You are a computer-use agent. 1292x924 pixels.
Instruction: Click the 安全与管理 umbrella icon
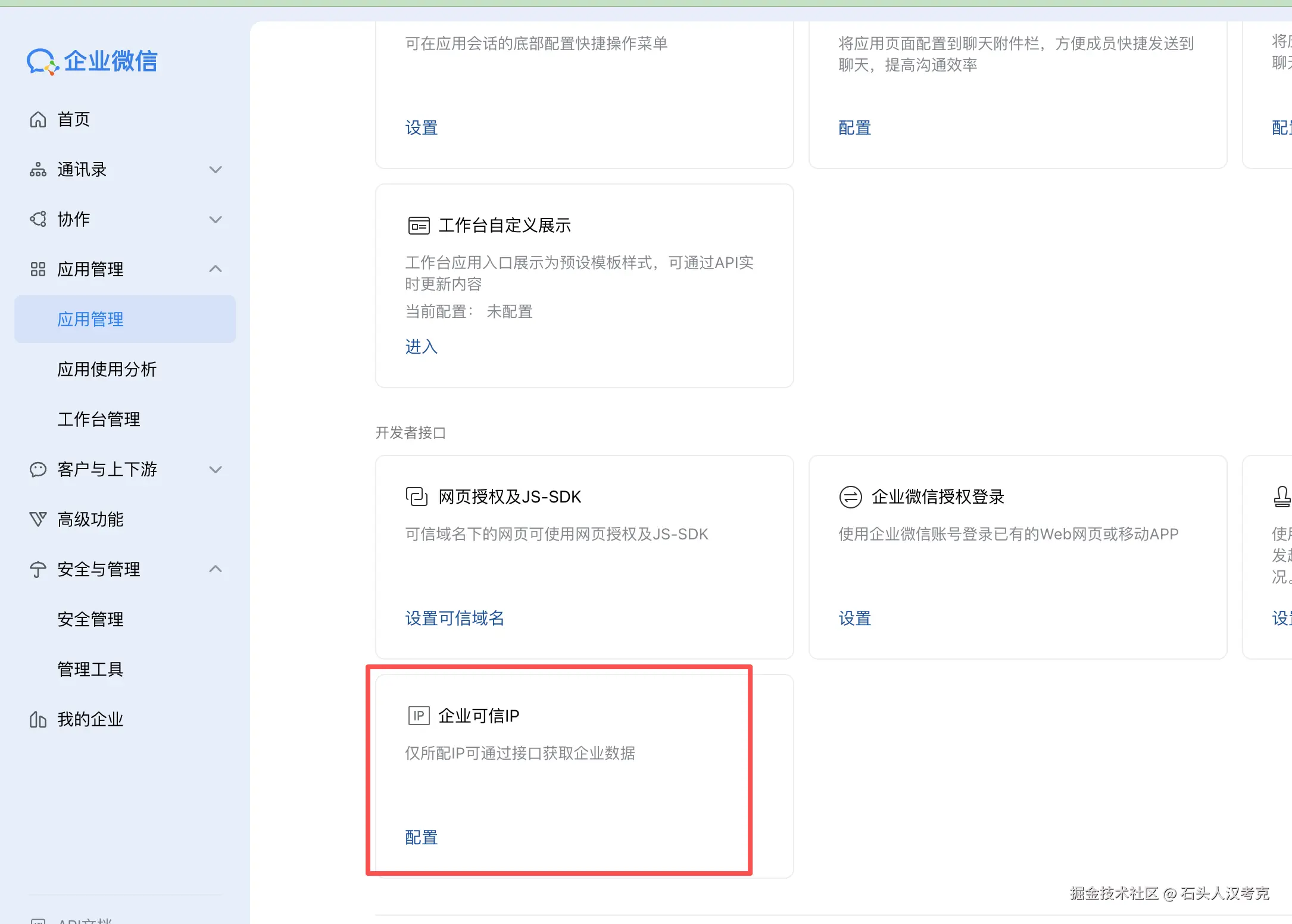pos(38,570)
